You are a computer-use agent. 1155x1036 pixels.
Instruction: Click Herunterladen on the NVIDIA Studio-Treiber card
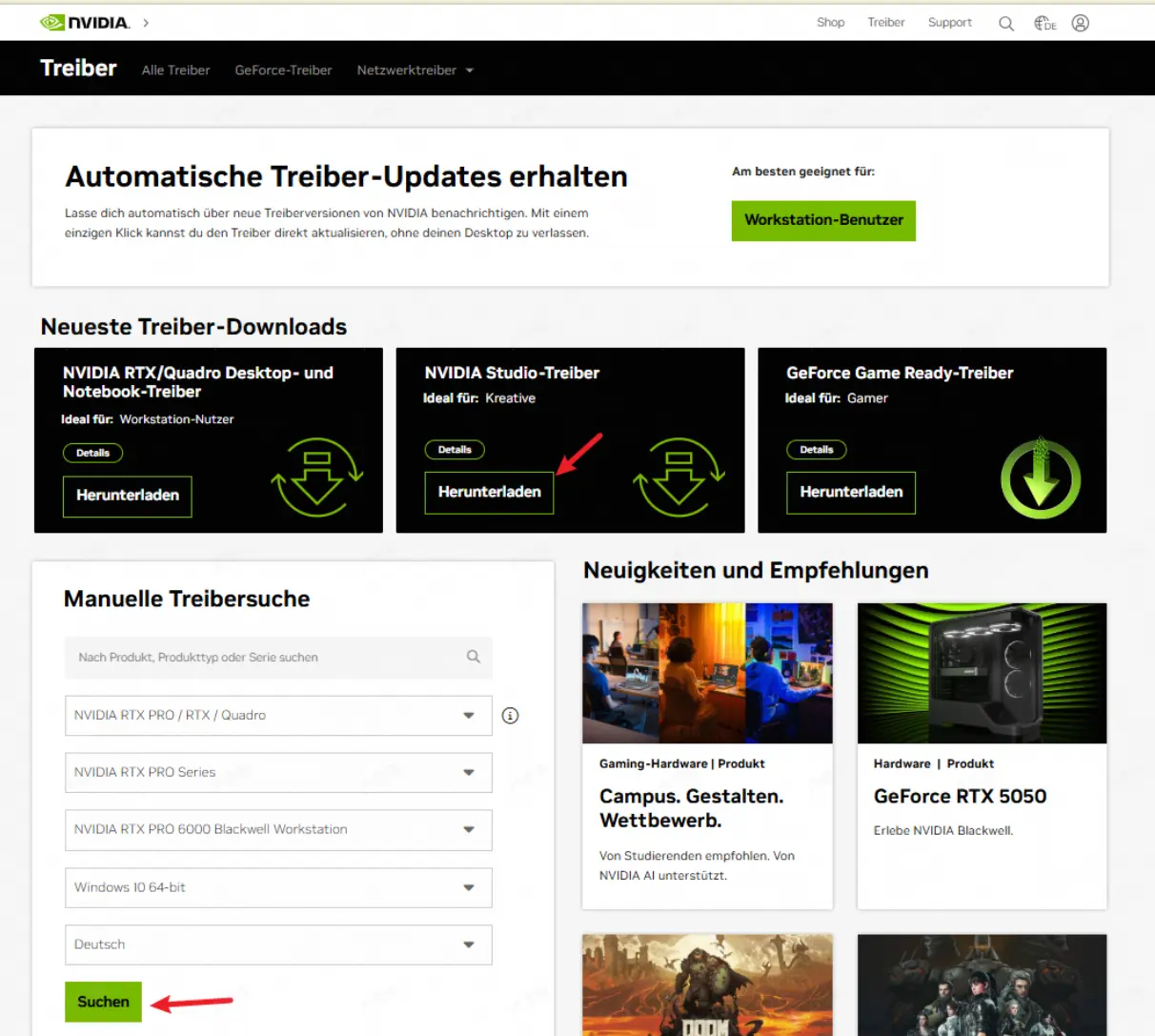489,492
